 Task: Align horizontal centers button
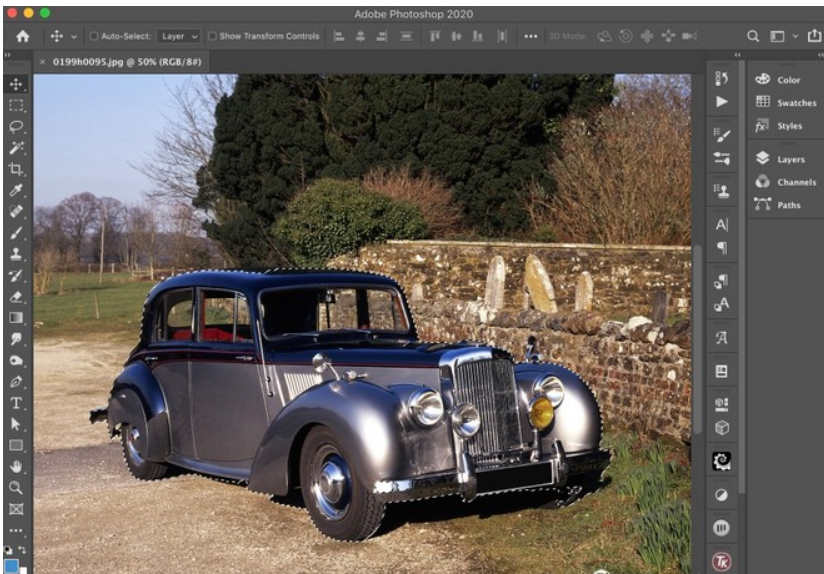tap(360, 36)
